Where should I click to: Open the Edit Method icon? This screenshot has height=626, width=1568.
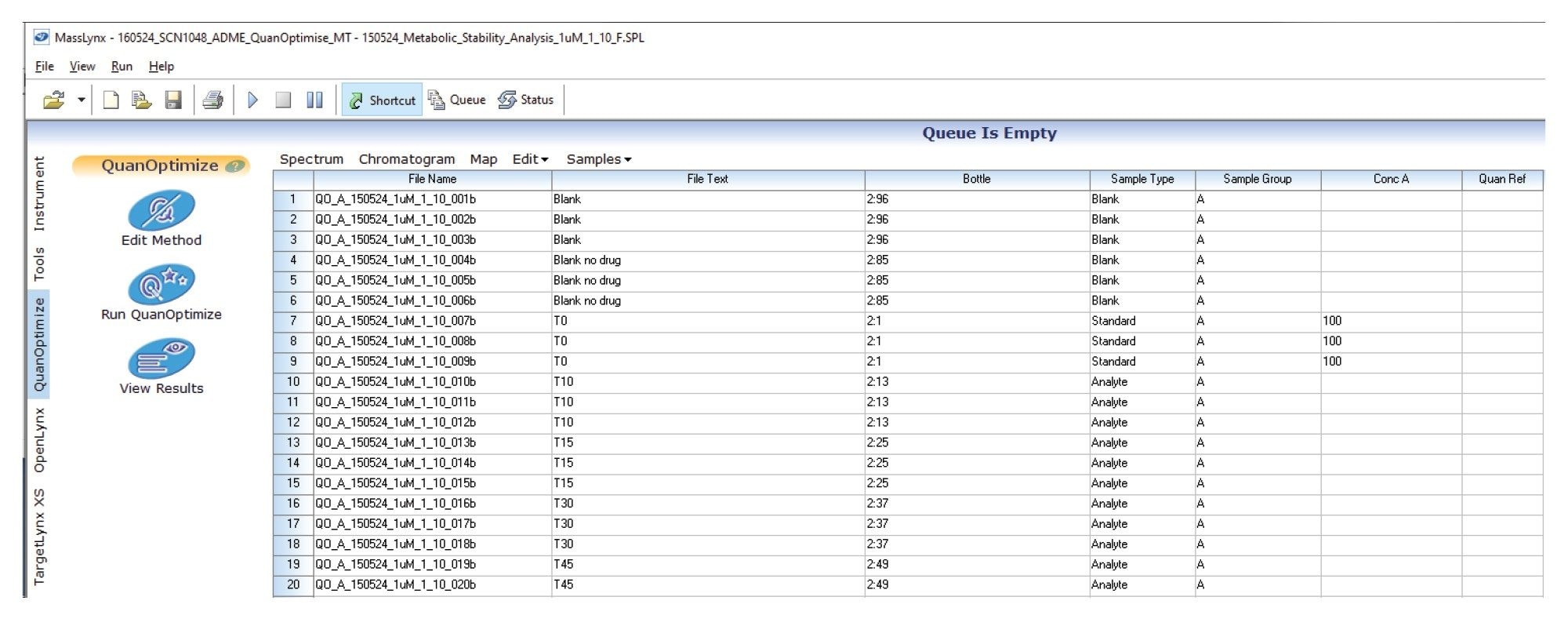(161, 211)
